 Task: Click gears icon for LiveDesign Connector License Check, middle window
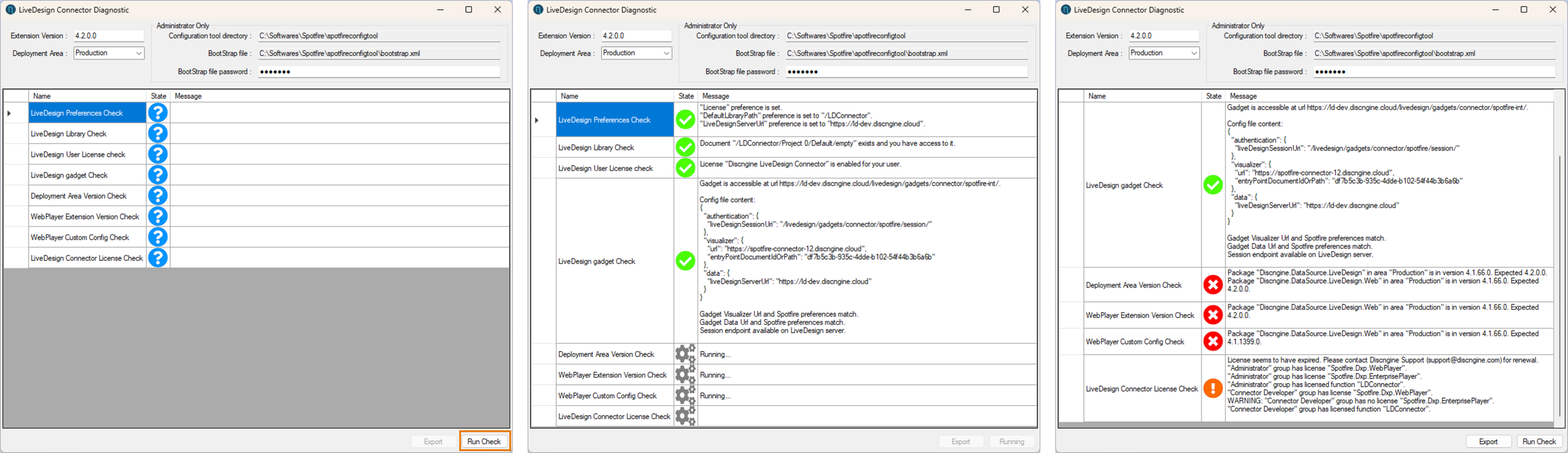pos(685,416)
